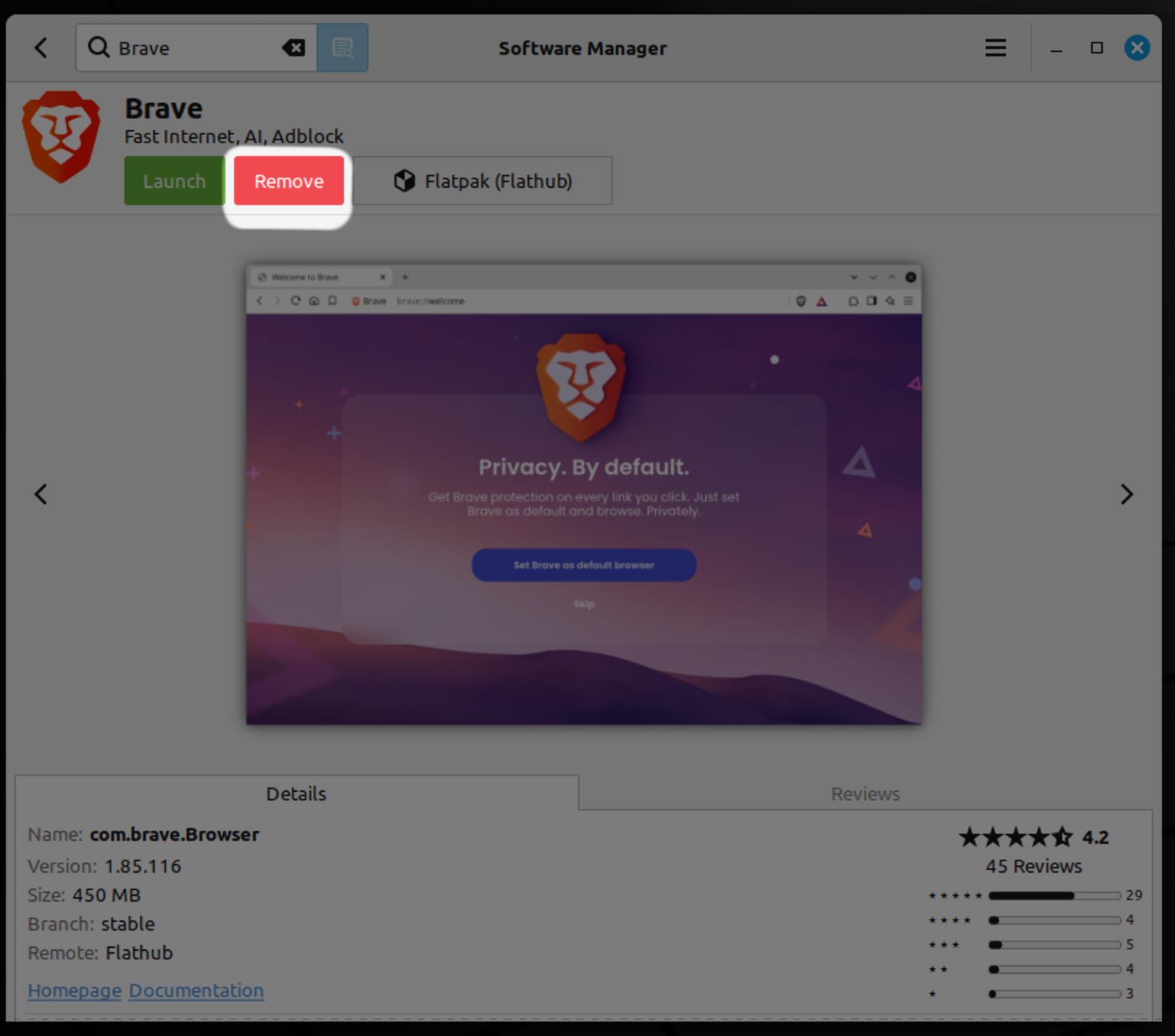Open the Homepage link
1175x1036 pixels.
pos(74,990)
